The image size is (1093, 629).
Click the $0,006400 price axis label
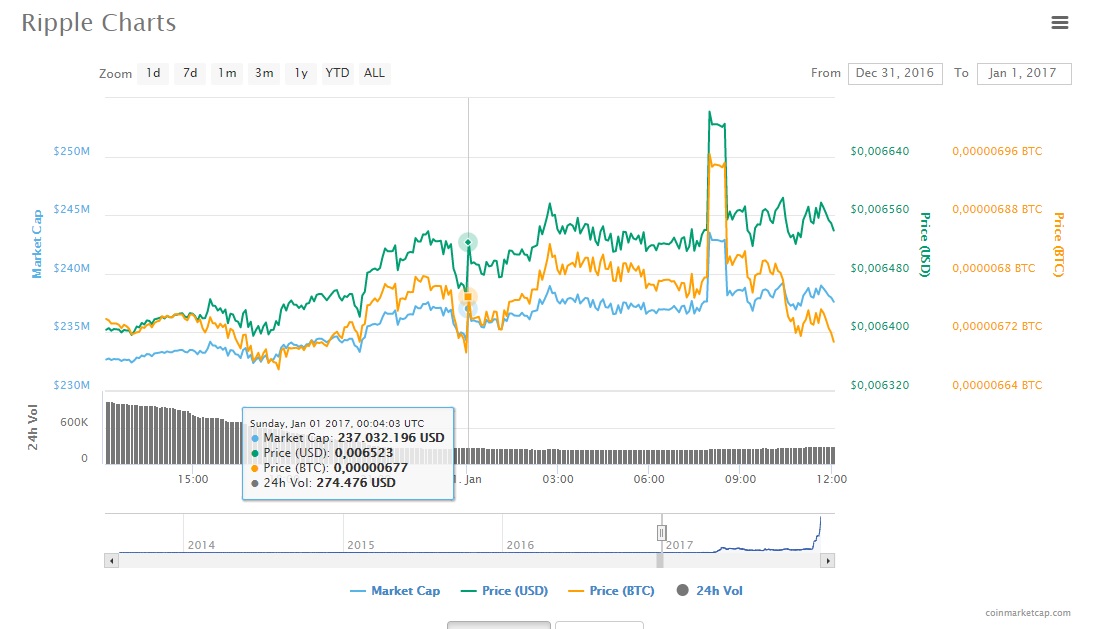[880, 326]
